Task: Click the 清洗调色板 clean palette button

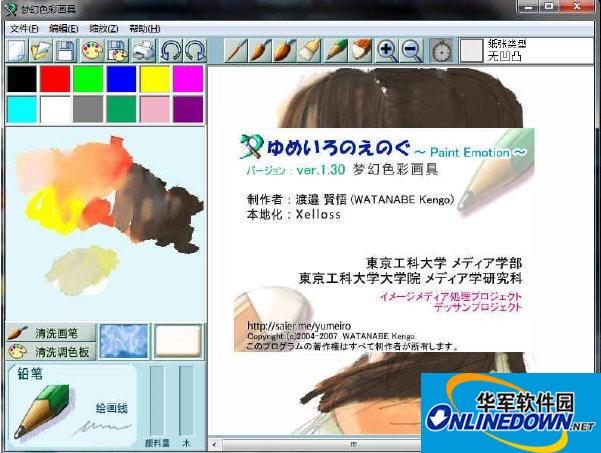Action: (51, 351)
